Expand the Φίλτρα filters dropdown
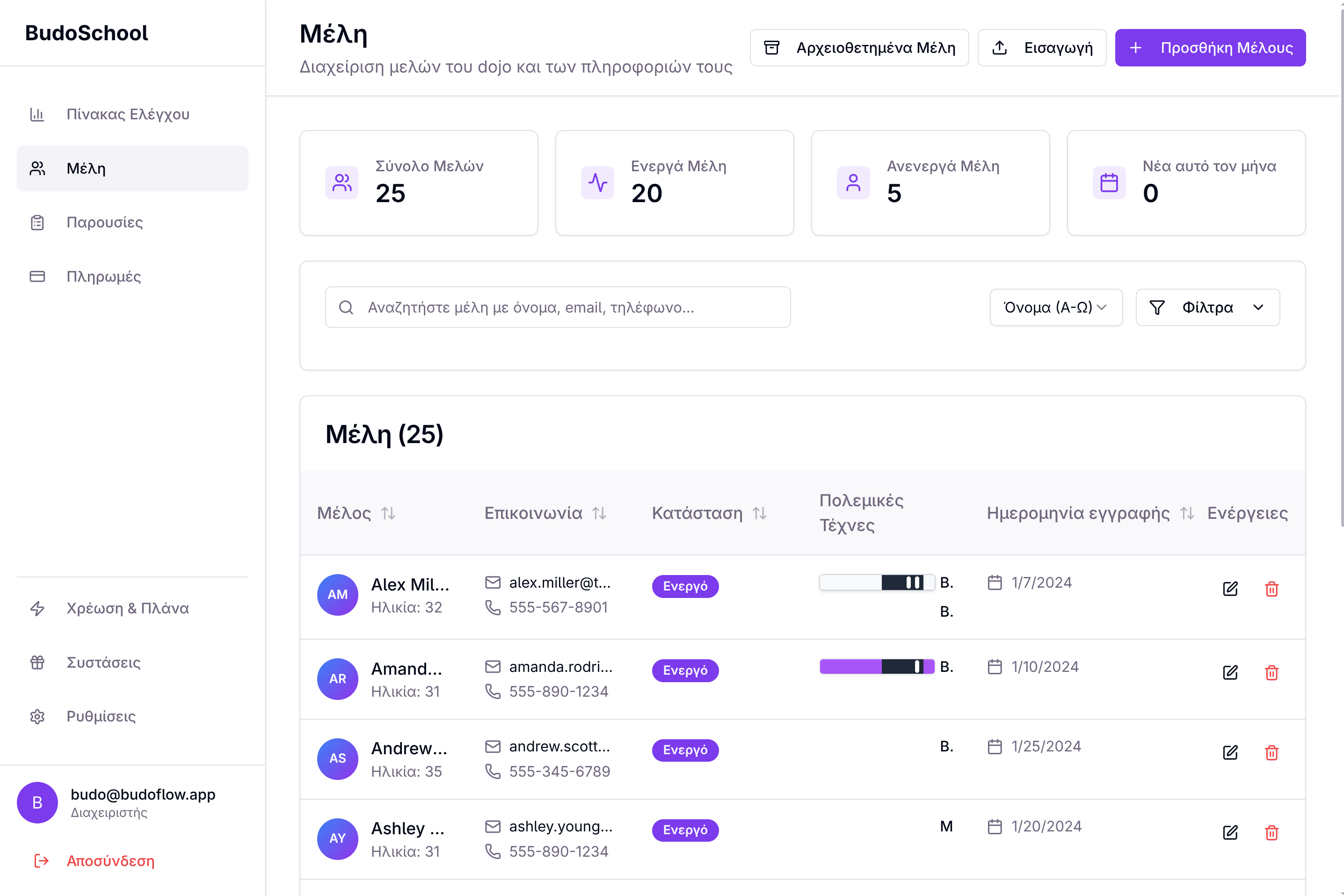This screenshot has width=1344, height=896. [1207, 307]
